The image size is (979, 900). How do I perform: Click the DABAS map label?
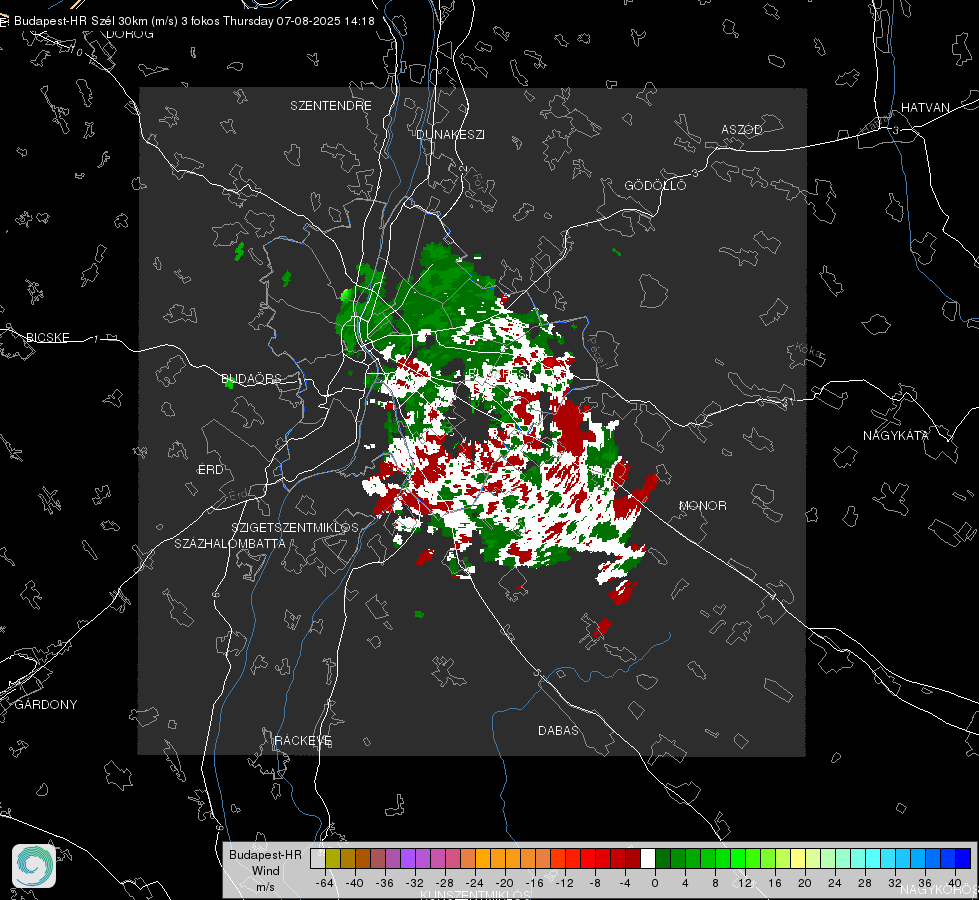coord(559,731)
